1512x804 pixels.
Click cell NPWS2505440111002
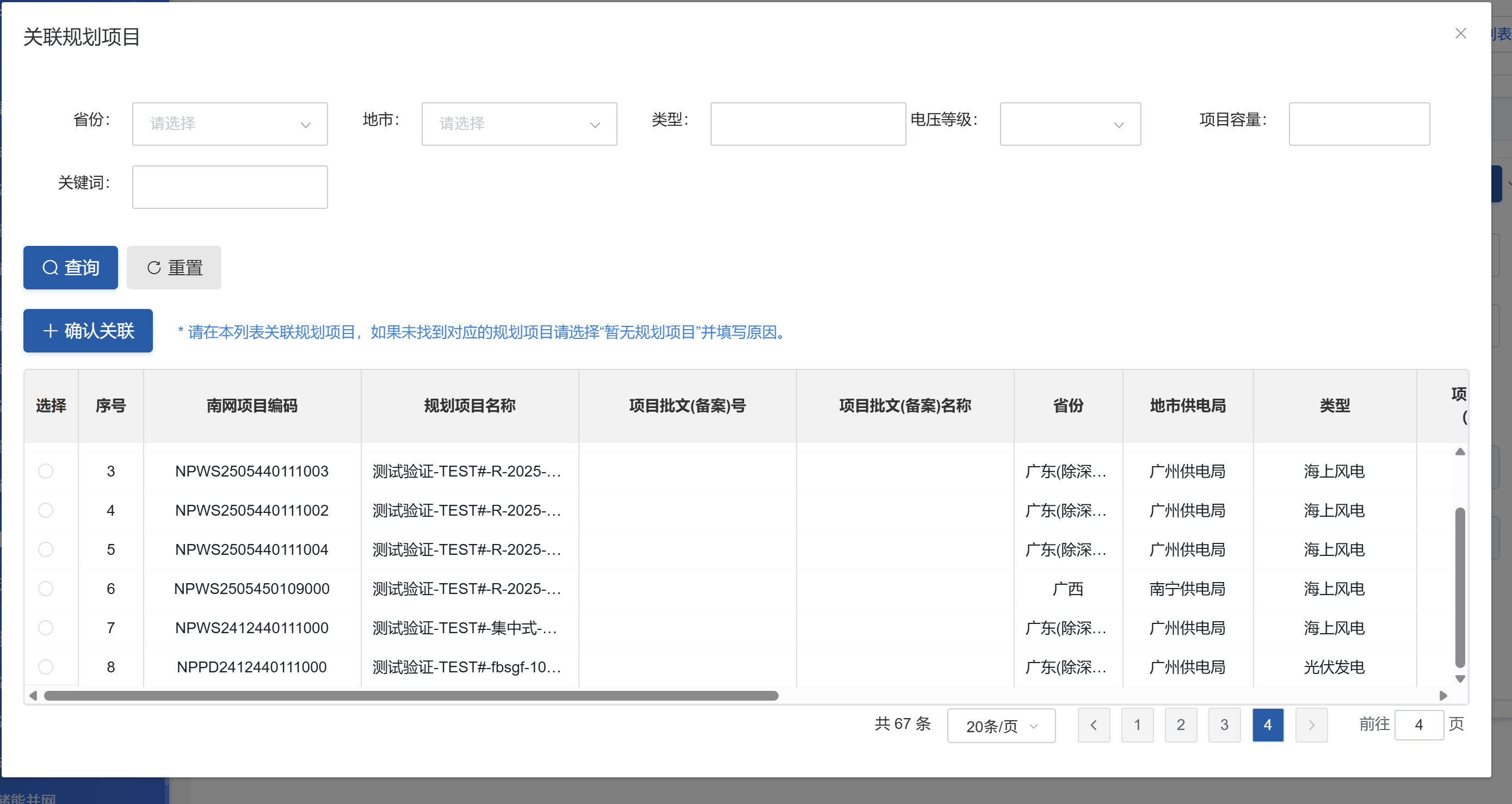pos(252,511)
